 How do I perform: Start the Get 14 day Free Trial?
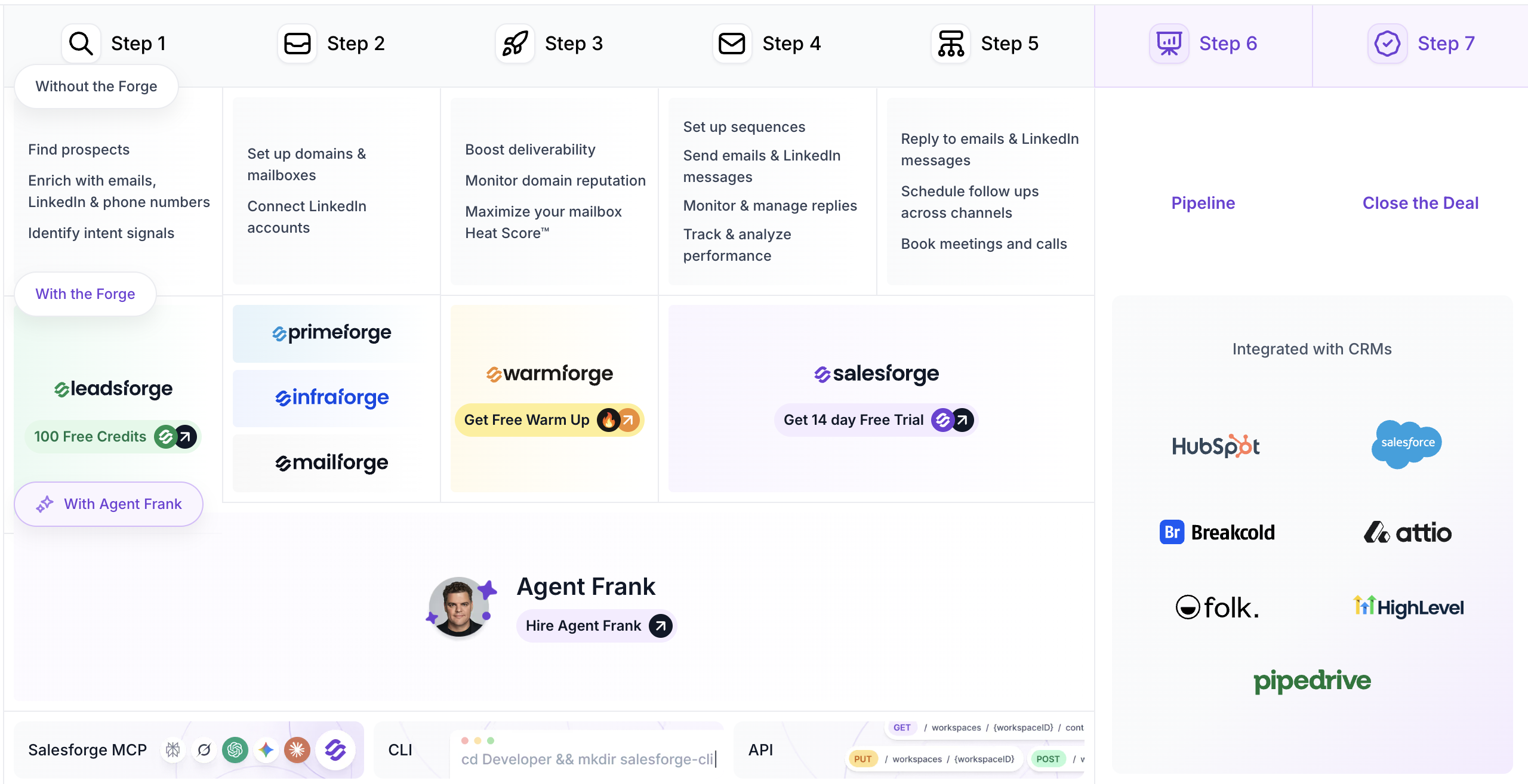pyautogui.click(x=876, y=420)
